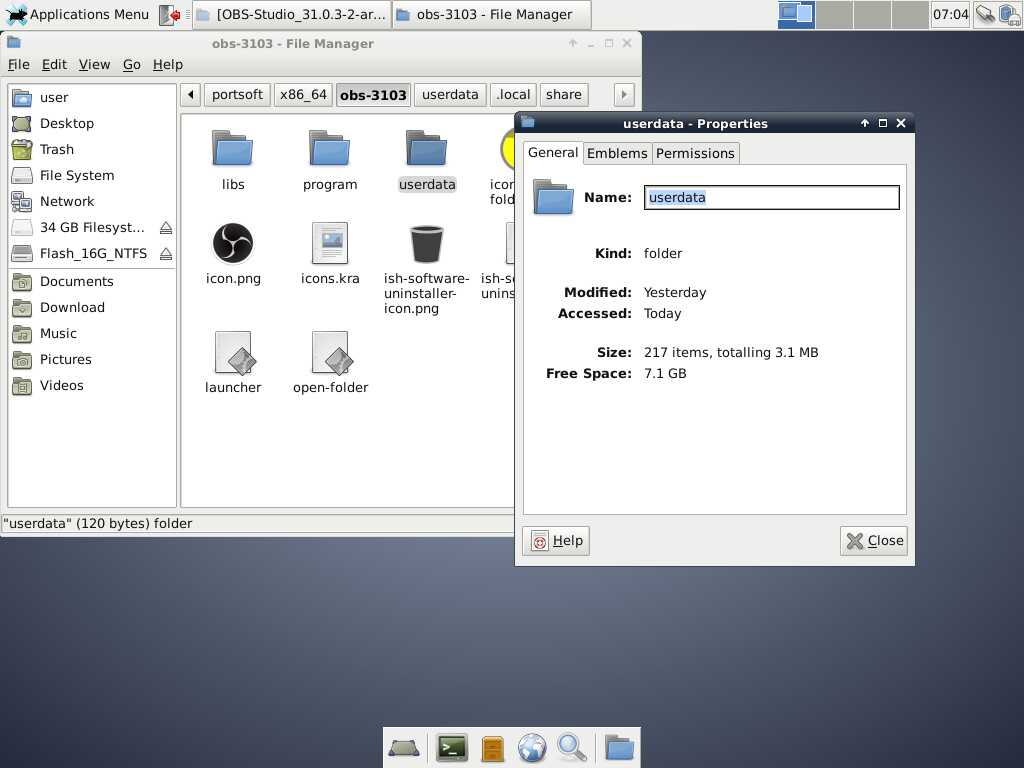1024x768 pixels.
Task: Select the first workspace in pager
Action: tap(796, 14)
